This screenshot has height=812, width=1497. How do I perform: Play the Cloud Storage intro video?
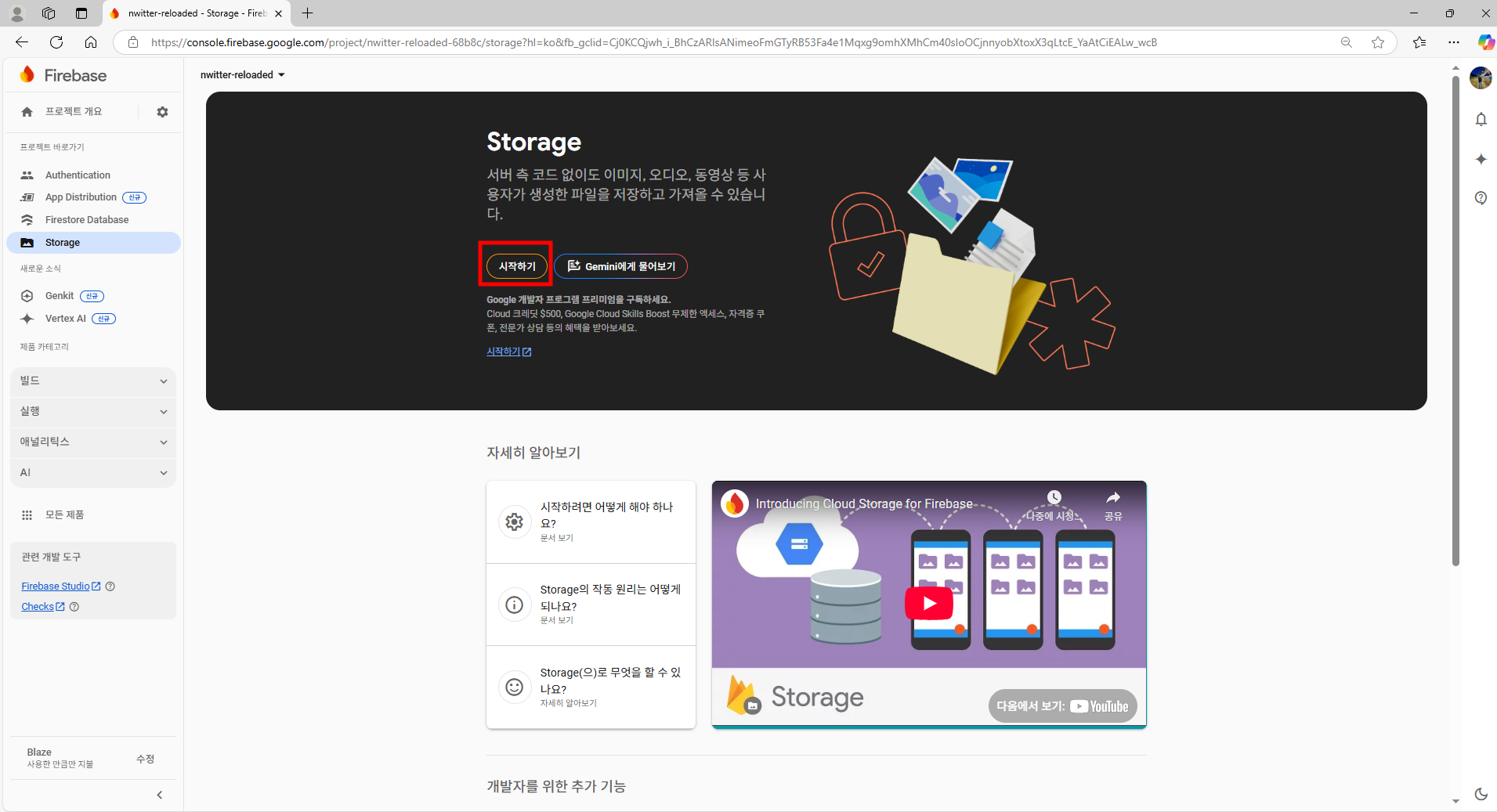tap(929, 604)
